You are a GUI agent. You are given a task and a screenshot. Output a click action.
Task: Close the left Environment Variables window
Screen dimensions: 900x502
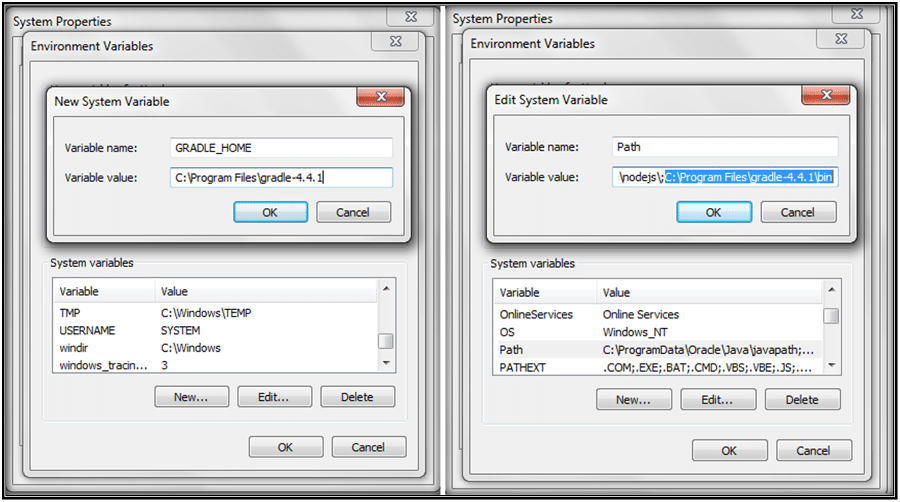coord(395,41)
